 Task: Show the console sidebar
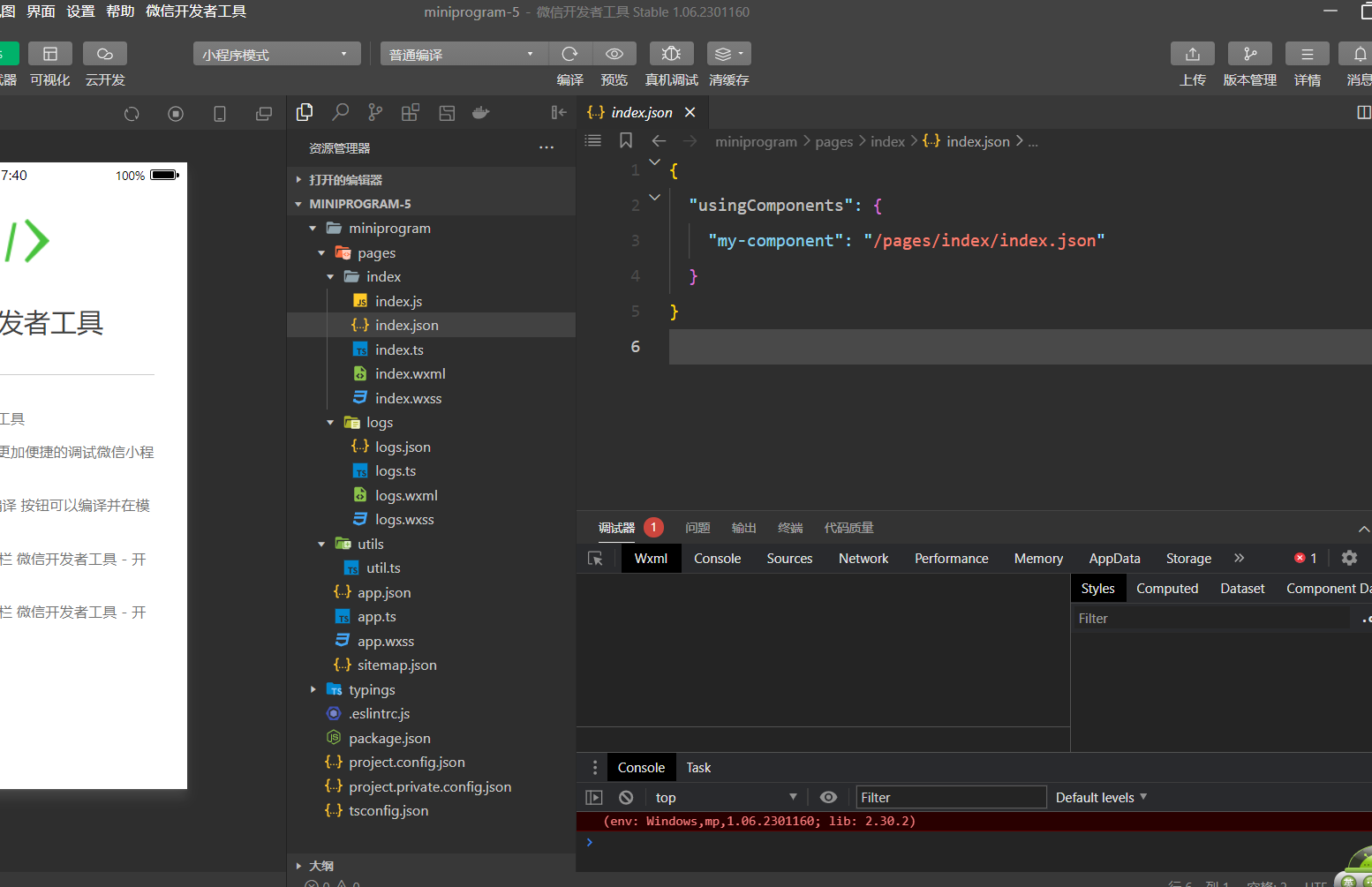[x=594, y=798]
